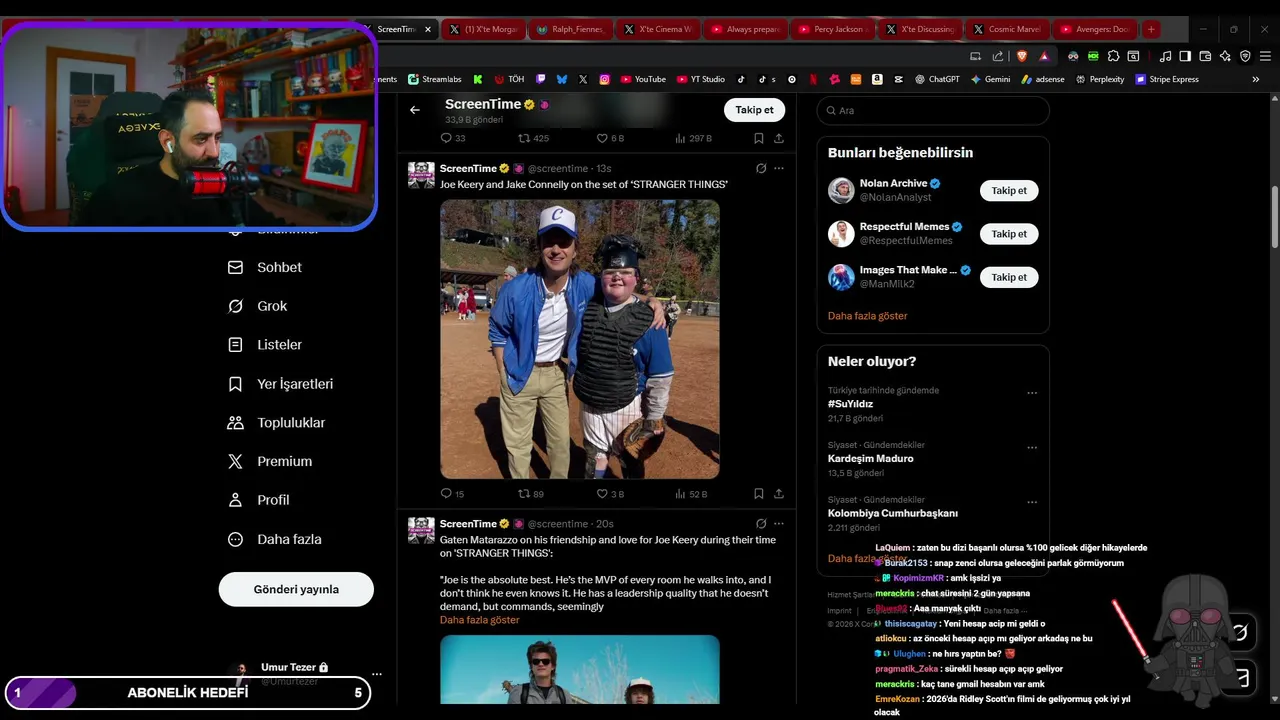The height and width of the screenshot is (720, 1280).
Task: Open Sohbet messages in the sidebar
Action: (x=265, y=268)
